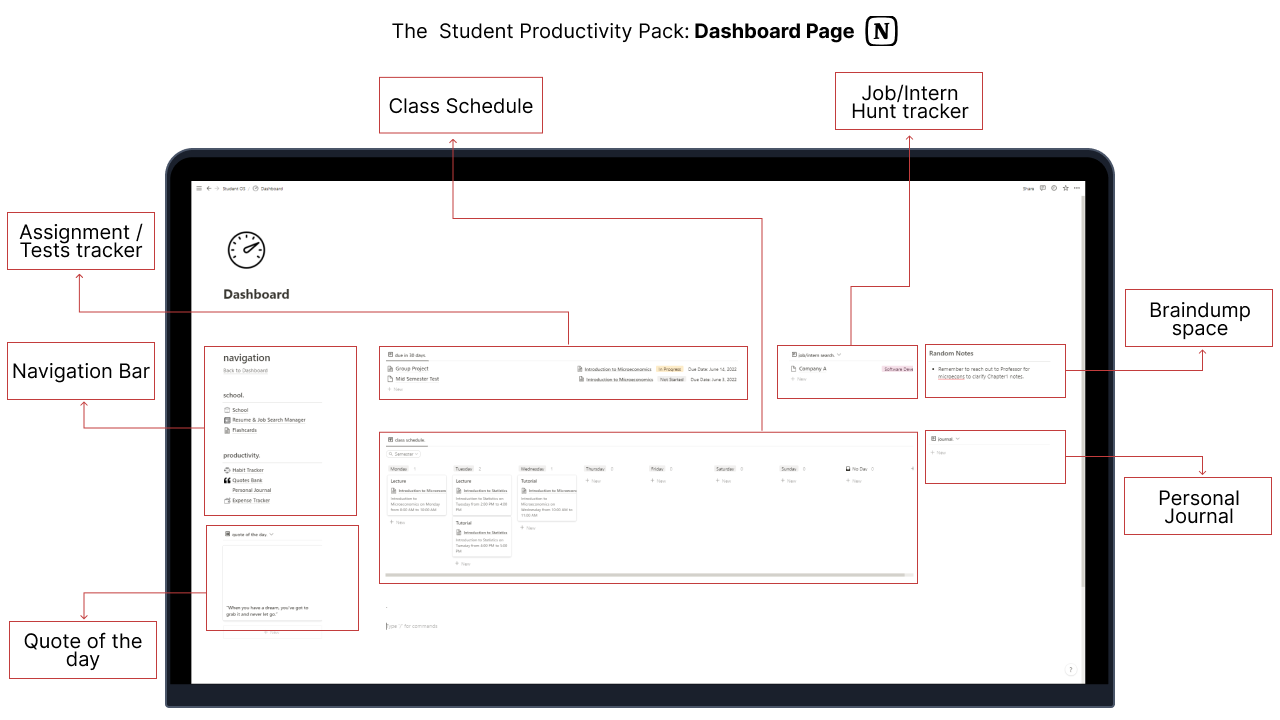The width and height of the screenshot is (1280, 720).
Task: Click Dashboard in the breadcrumb trail
Action: tap(271, 188)
